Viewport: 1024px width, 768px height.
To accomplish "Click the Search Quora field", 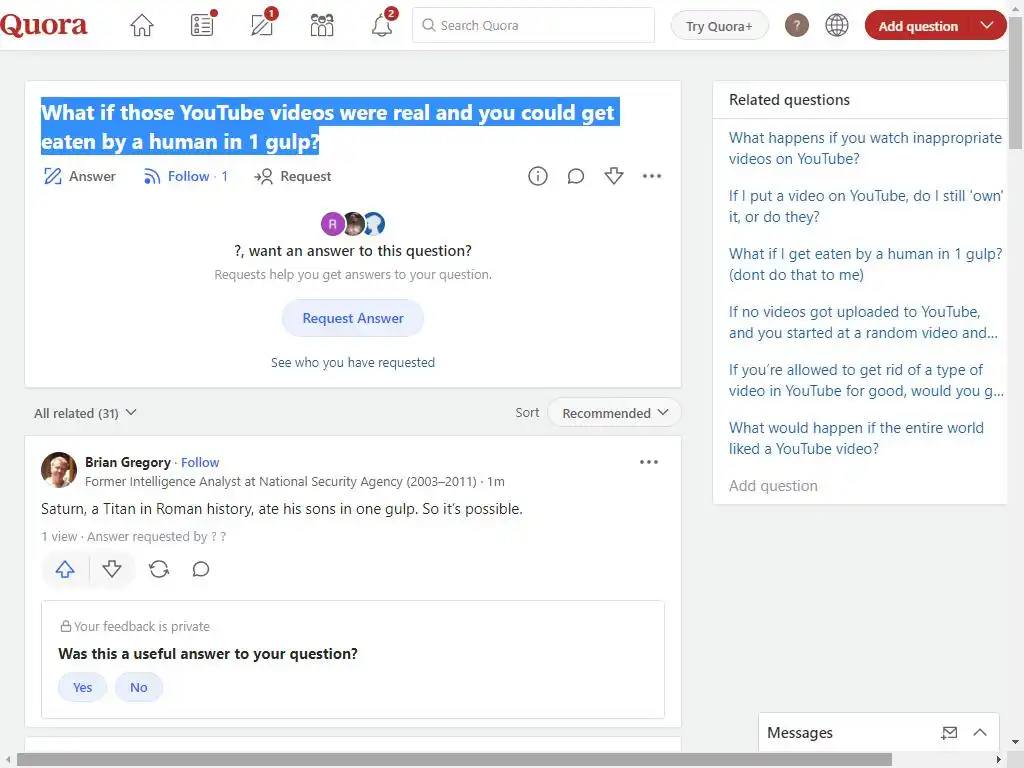I will [x=533, y=25].
